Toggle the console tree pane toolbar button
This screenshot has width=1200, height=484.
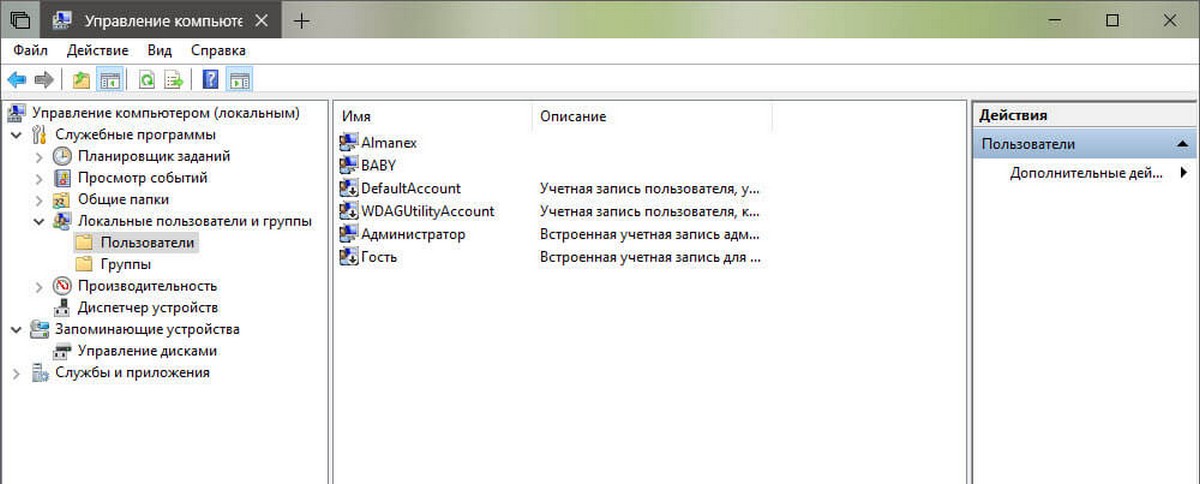click(110, 80)
